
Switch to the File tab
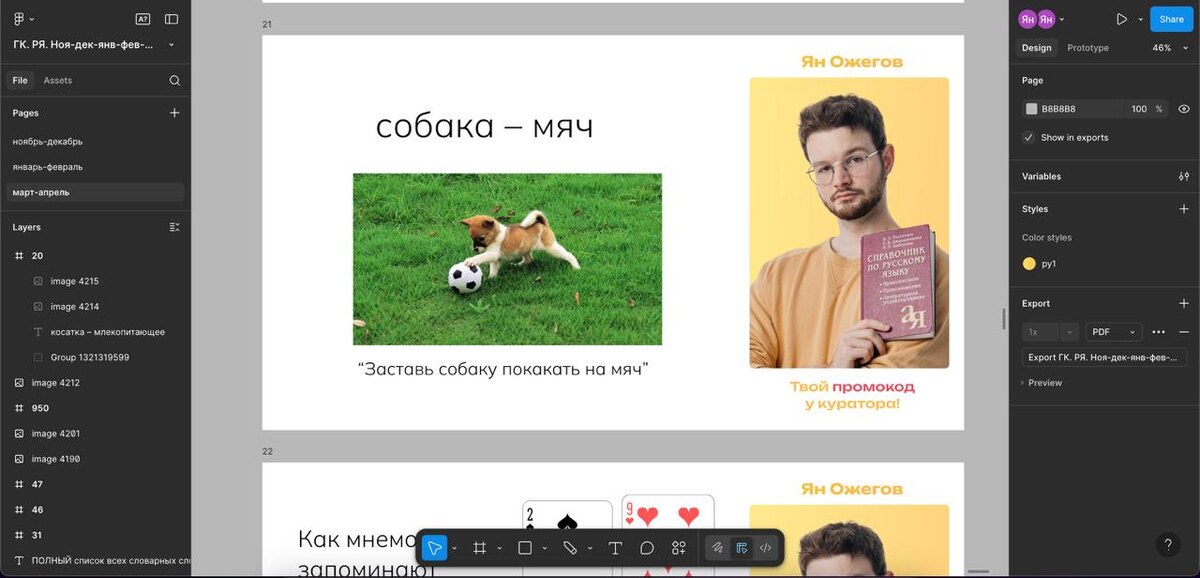point(20,80)
